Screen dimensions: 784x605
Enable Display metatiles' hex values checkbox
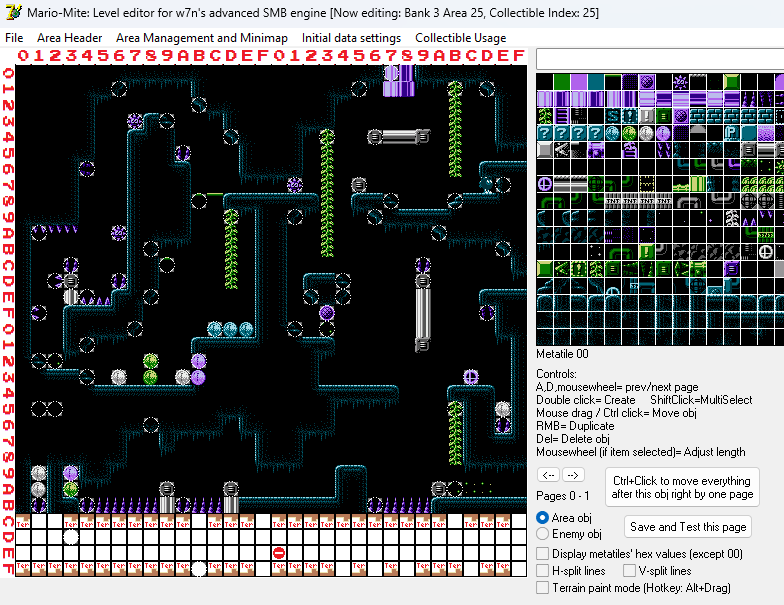(x=542, y=554)
